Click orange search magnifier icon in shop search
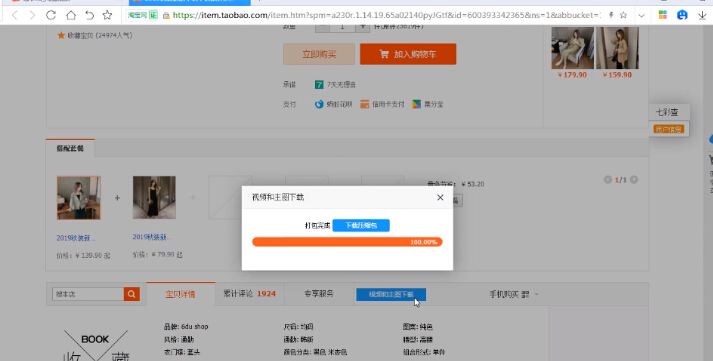Viewport: 713px width, 361px height. point(131,294)
